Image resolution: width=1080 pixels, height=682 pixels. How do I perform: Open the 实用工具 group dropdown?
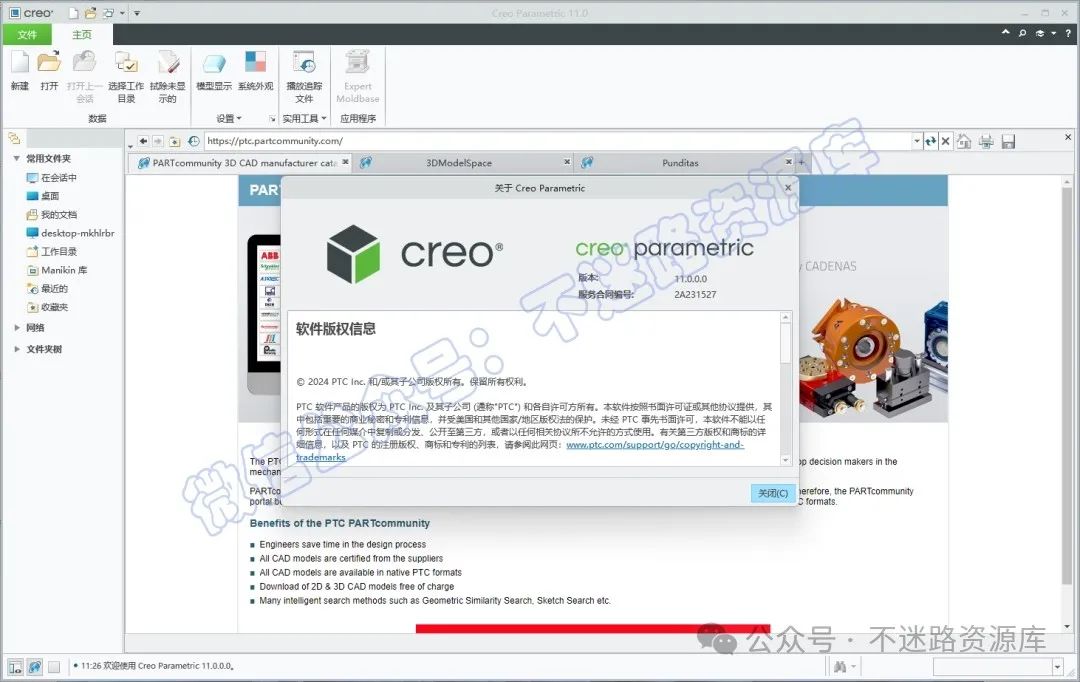click(304, 118)
